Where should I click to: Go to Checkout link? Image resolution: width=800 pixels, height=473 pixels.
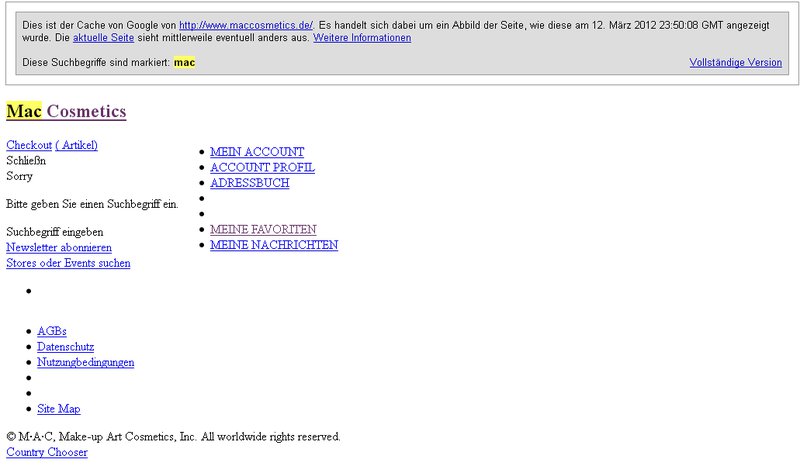(x=29, y=145)
